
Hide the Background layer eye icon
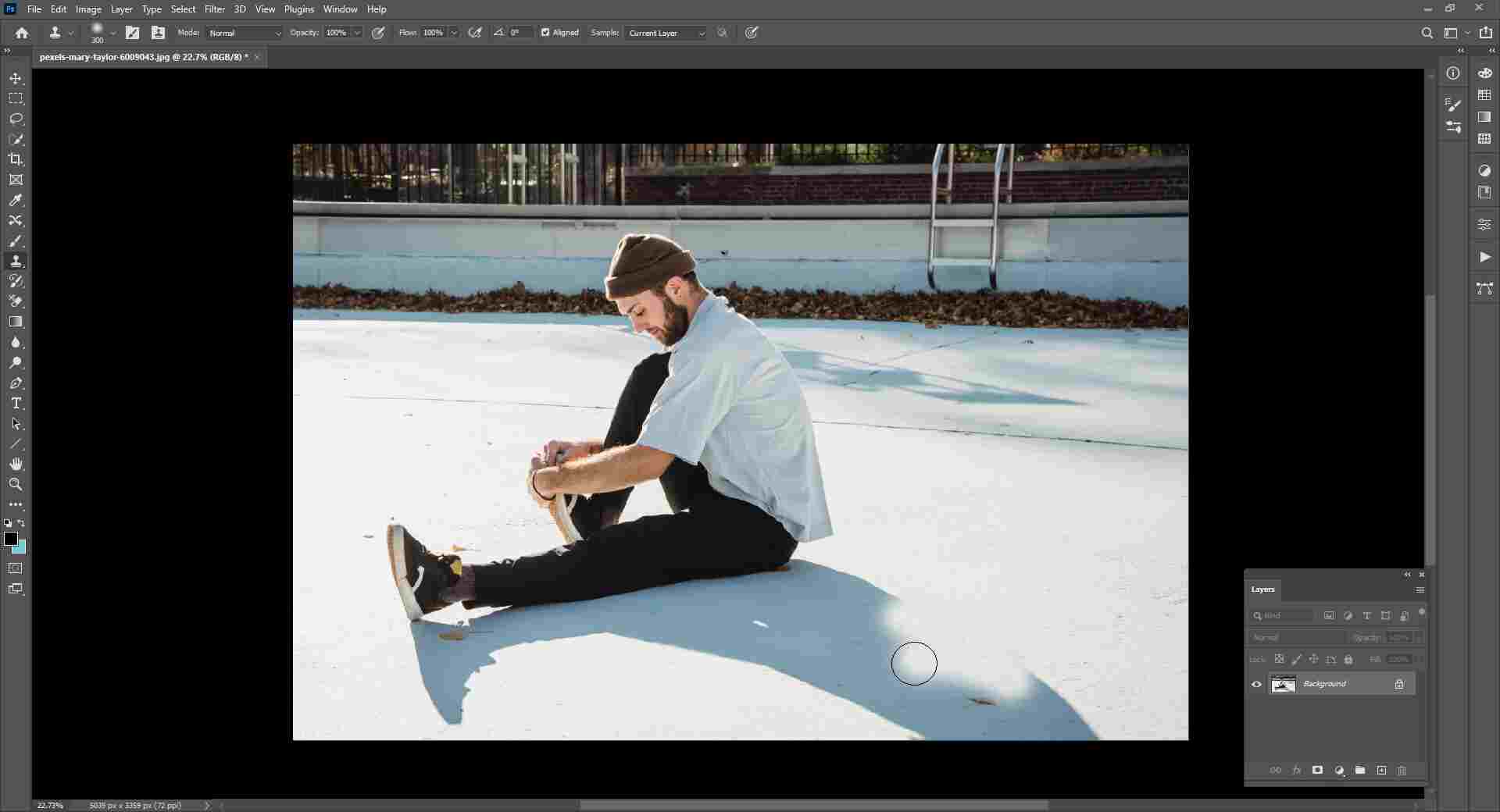[x=1256, y=685]
